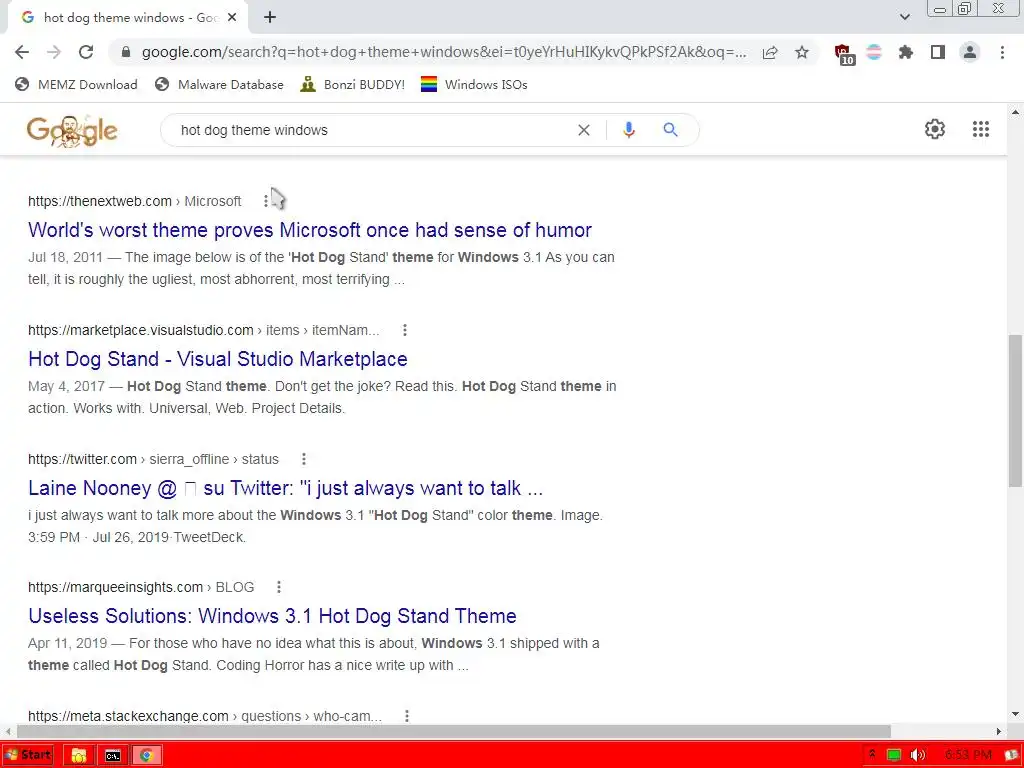Switch to Chrome in taskbar
The height and width of the screenshot is (768, 1024).
146,756
